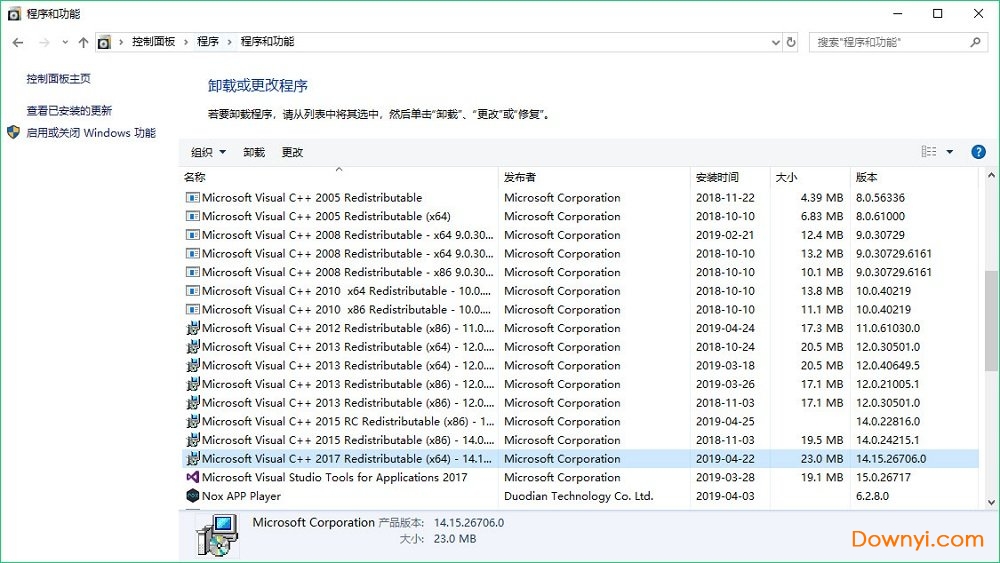Click the view layout icon in toolbar
The width and height of the screenshot is (1000, 563).
(928, 152)
